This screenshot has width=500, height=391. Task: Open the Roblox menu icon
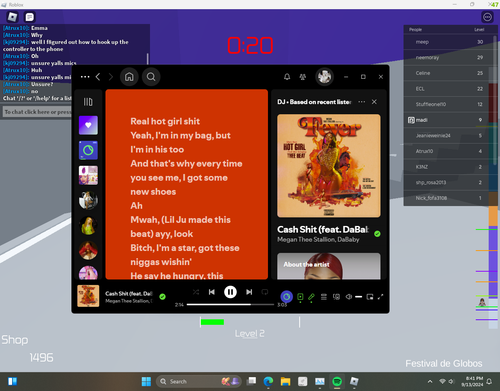coord(13,17)
